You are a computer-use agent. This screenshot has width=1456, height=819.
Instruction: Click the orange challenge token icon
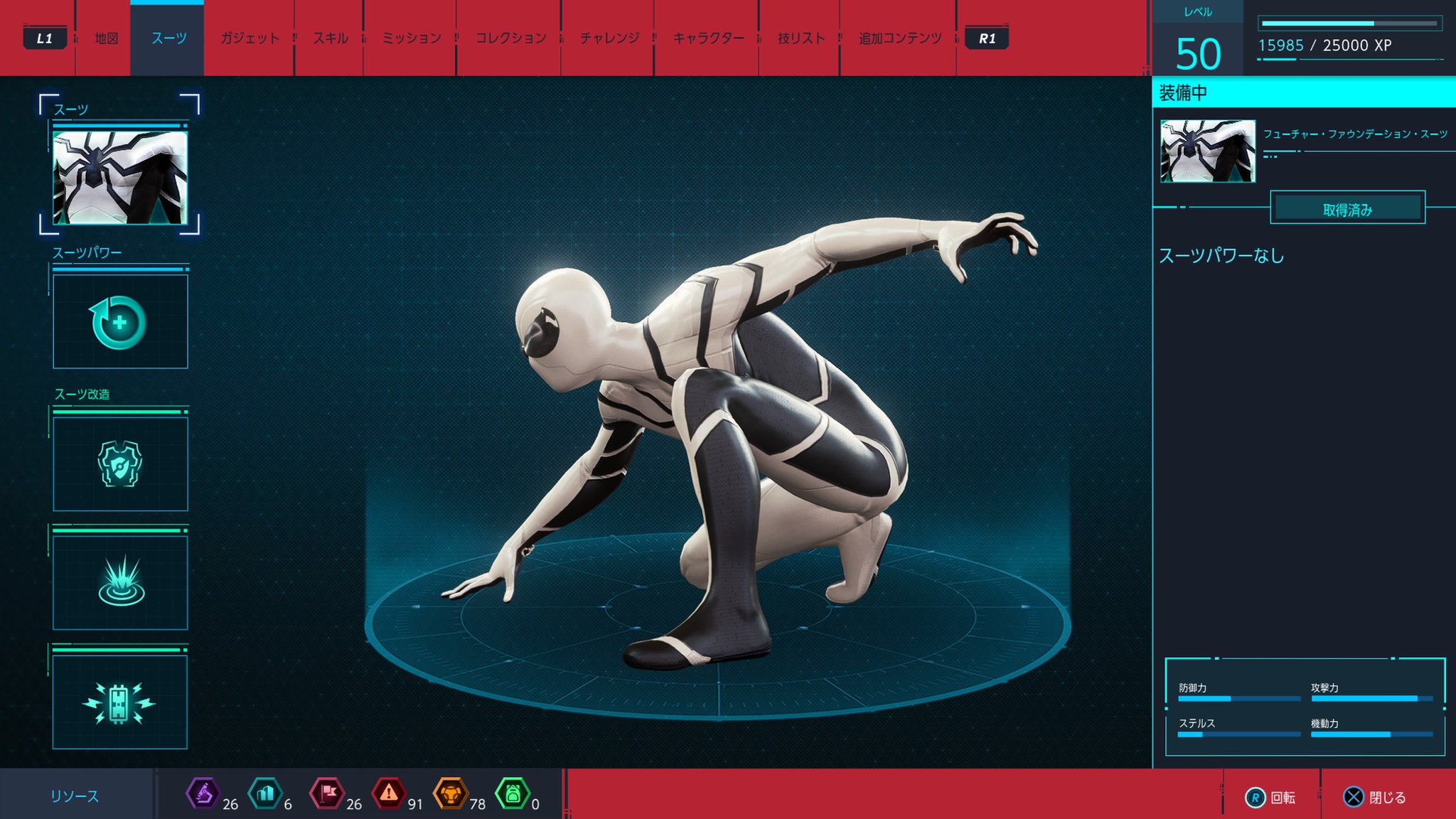click(x=451, y=793)
